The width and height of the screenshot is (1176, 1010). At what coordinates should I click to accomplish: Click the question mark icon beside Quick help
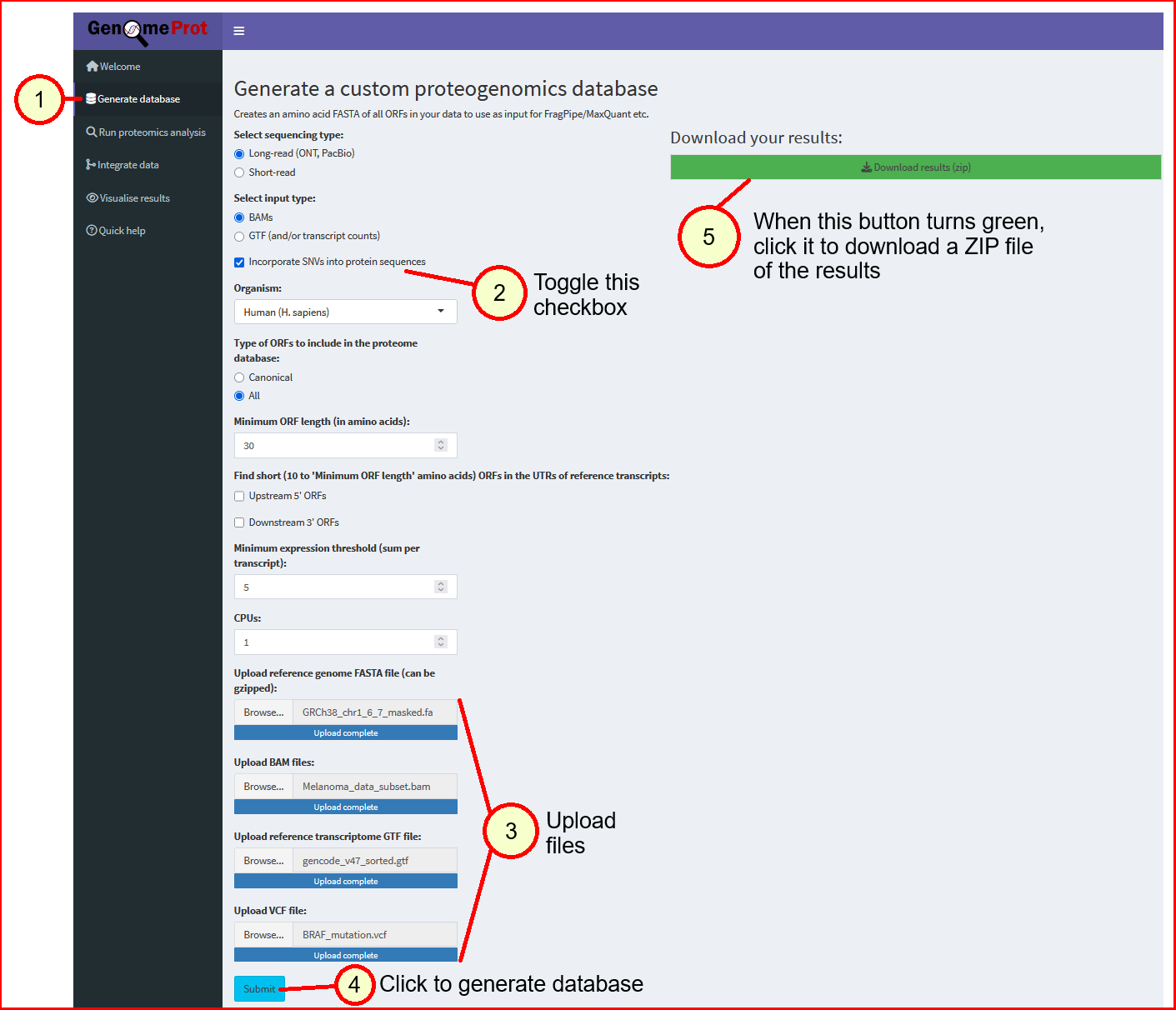point(92,230)
